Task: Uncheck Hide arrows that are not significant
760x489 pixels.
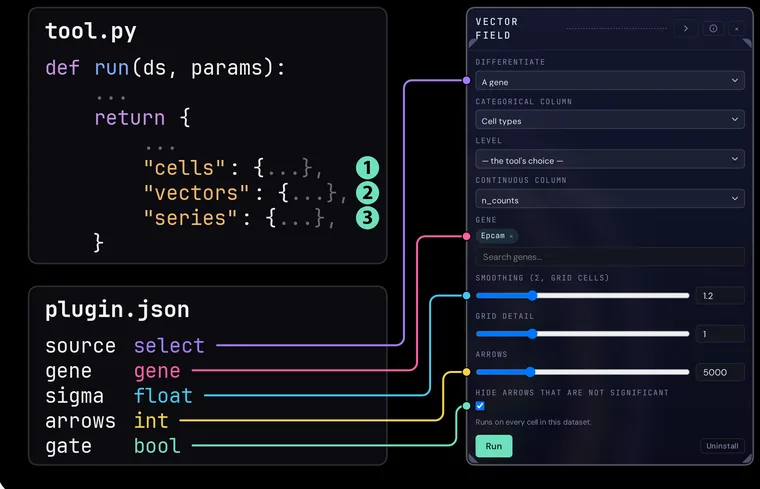Action: [x=480, y=406]
